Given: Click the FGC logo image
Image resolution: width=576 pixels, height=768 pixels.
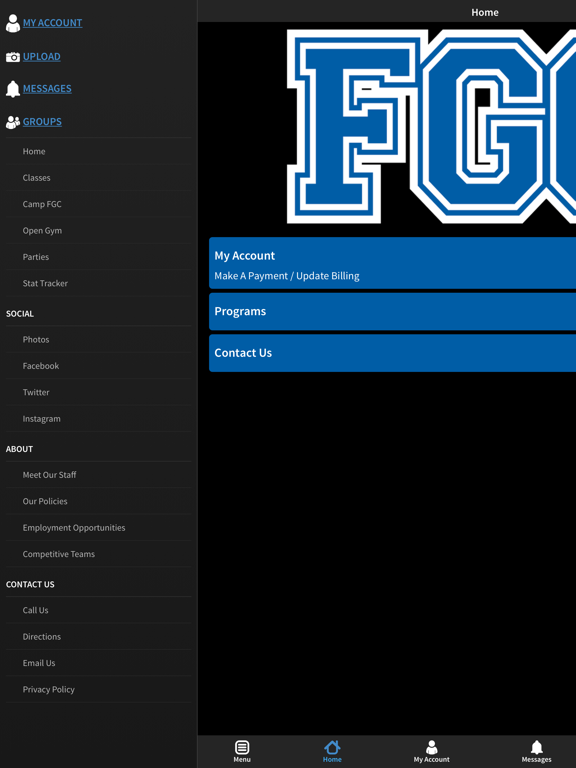Looking at the screenshot, I should point(431,126).
